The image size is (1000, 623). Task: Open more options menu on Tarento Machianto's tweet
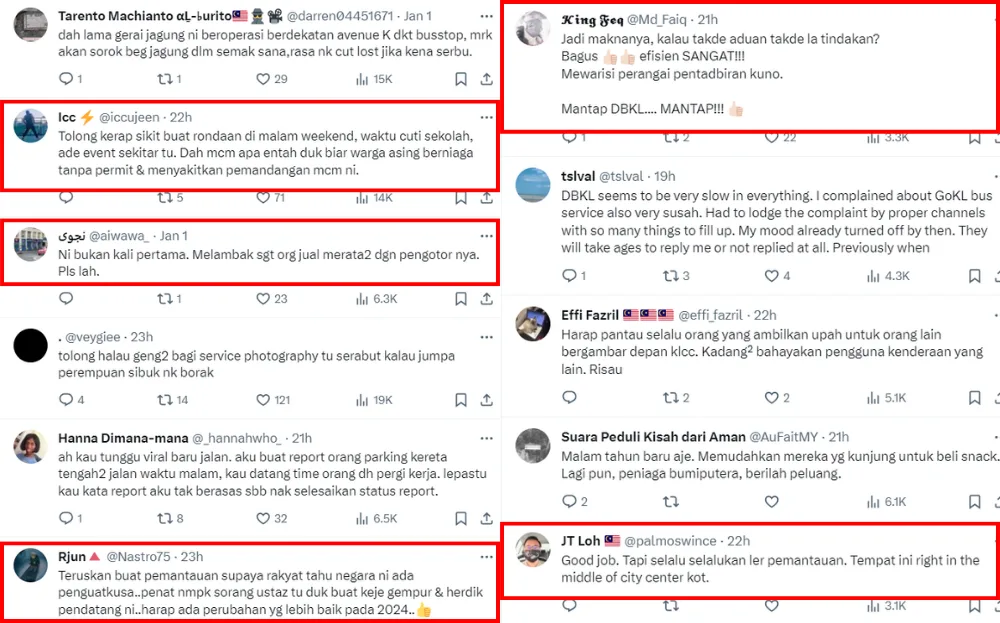486,16
